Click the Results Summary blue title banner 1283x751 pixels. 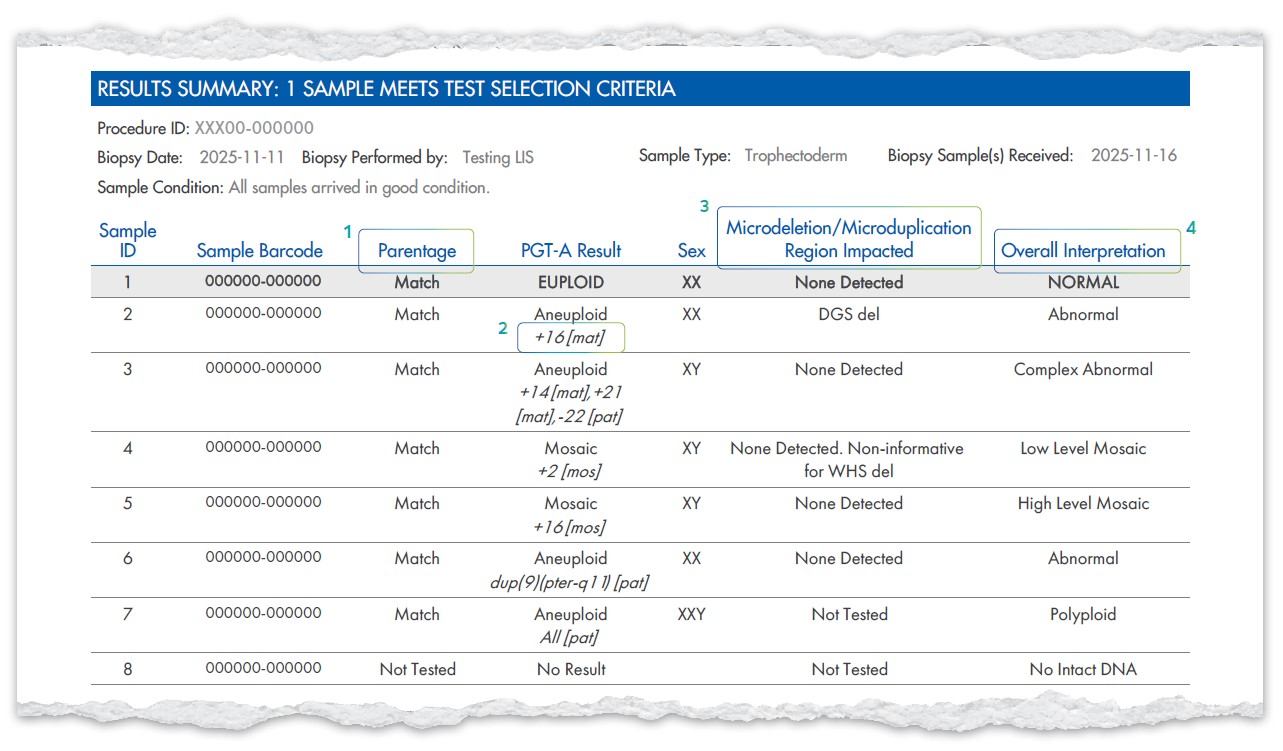point(640,89)
